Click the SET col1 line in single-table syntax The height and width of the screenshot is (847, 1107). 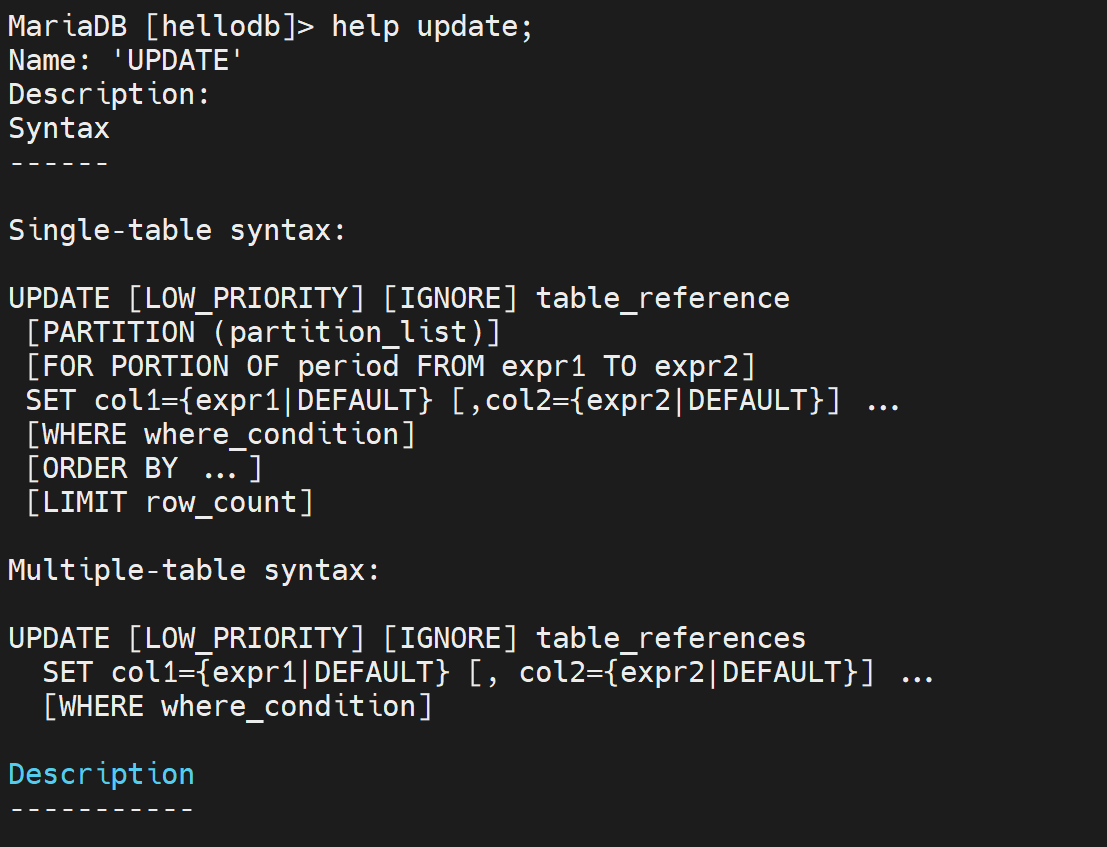pos(462,400)
